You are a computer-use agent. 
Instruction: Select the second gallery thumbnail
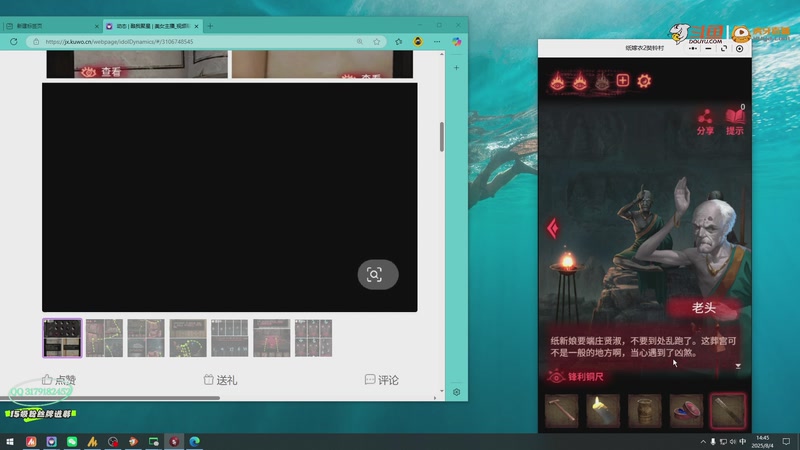[x=104, y=338]
